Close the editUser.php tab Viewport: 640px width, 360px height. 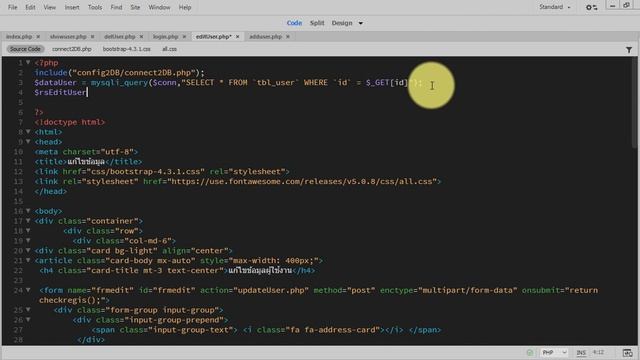pyautogui.click(x=238, y=37)
